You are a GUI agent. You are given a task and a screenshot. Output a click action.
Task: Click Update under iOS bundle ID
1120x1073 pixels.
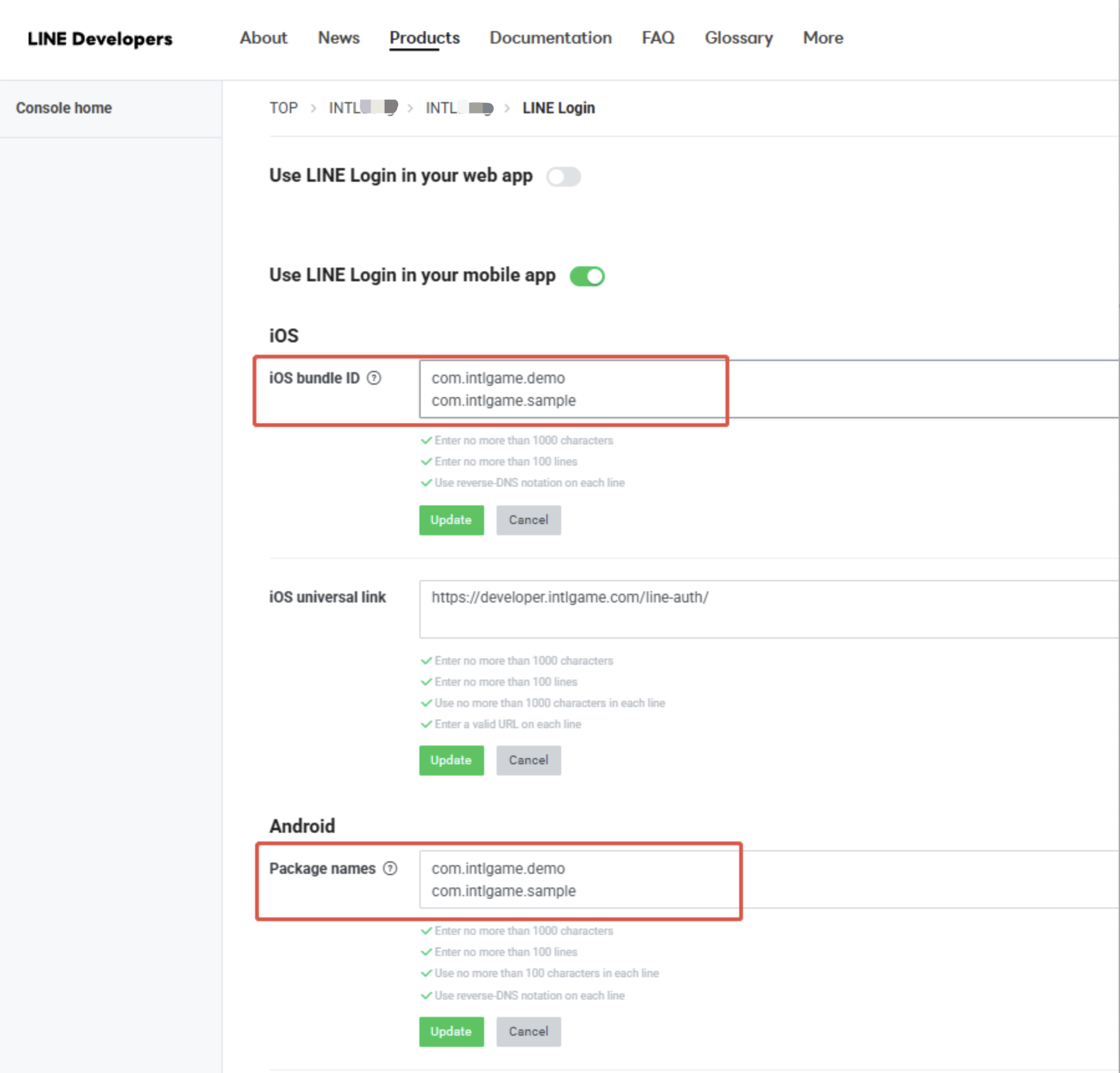coord(452,520)
